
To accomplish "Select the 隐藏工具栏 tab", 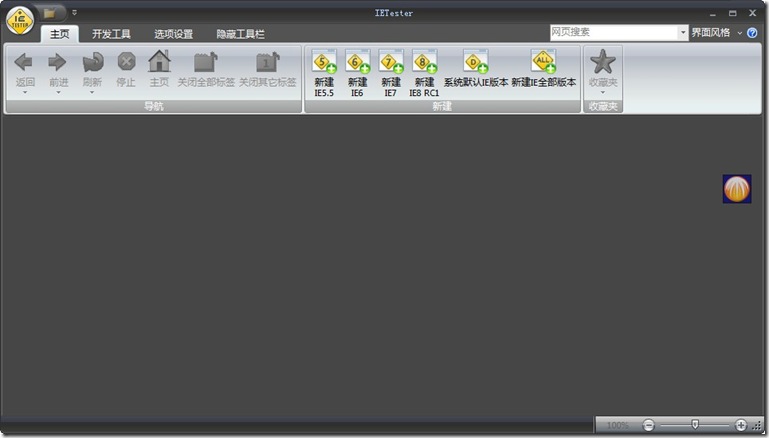I will (240, 34).
